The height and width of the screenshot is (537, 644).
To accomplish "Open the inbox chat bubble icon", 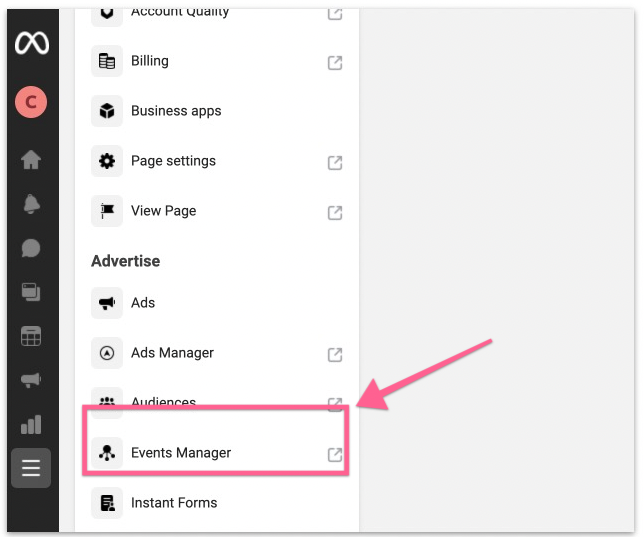I will click(x=31, y=248).
